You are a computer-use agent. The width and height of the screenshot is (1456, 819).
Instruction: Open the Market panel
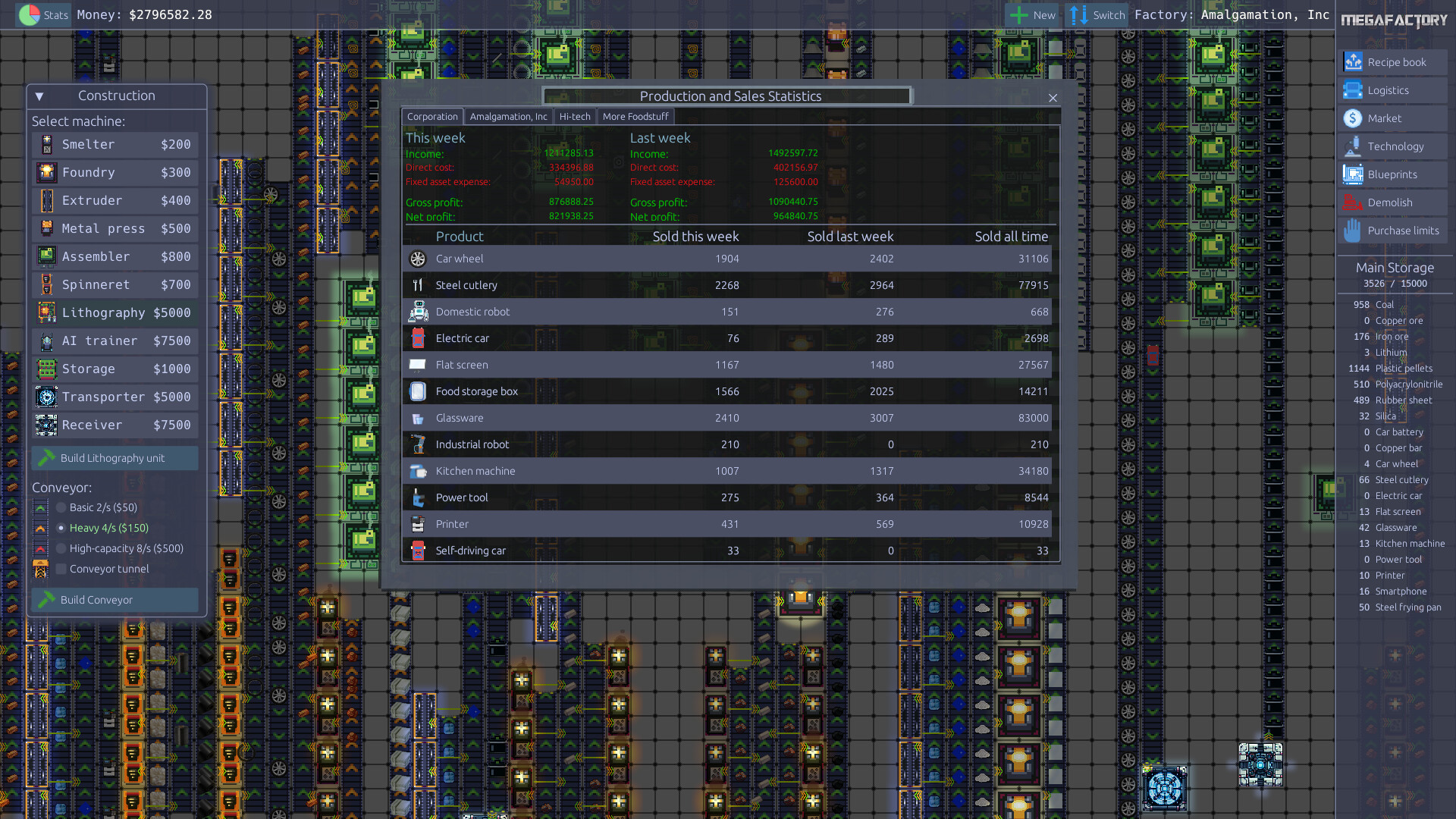point(1392,118)
